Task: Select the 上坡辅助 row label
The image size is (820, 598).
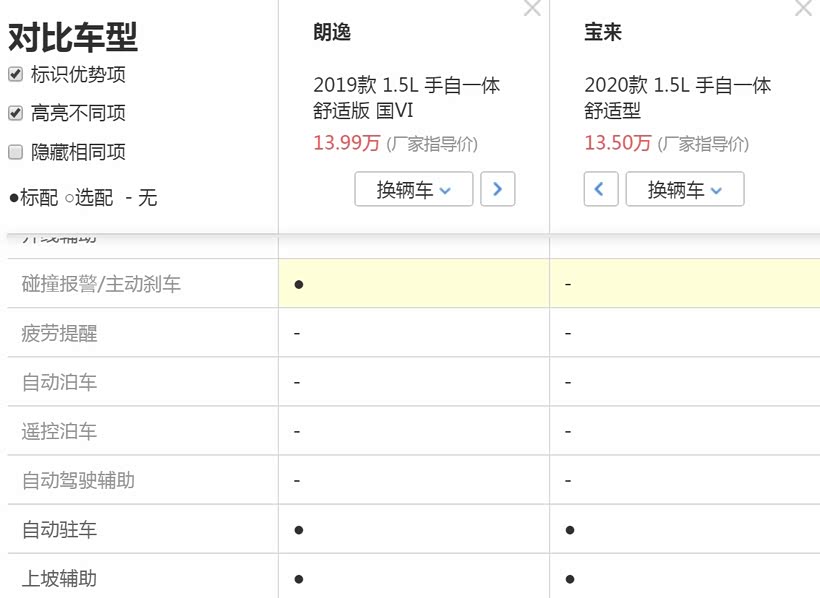Action: click(60, 578)
